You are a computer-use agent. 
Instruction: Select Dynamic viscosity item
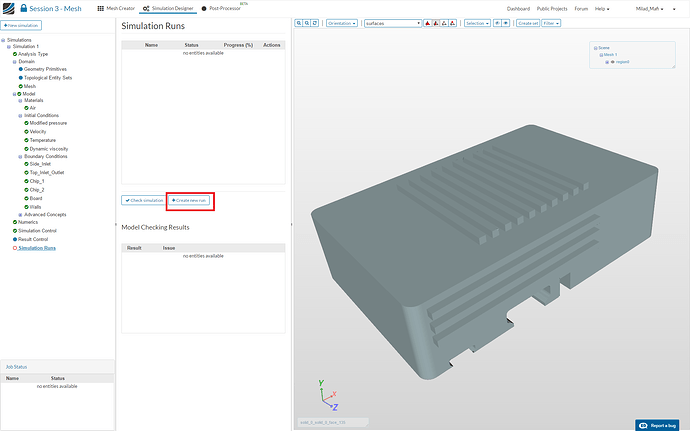[49, 149]
